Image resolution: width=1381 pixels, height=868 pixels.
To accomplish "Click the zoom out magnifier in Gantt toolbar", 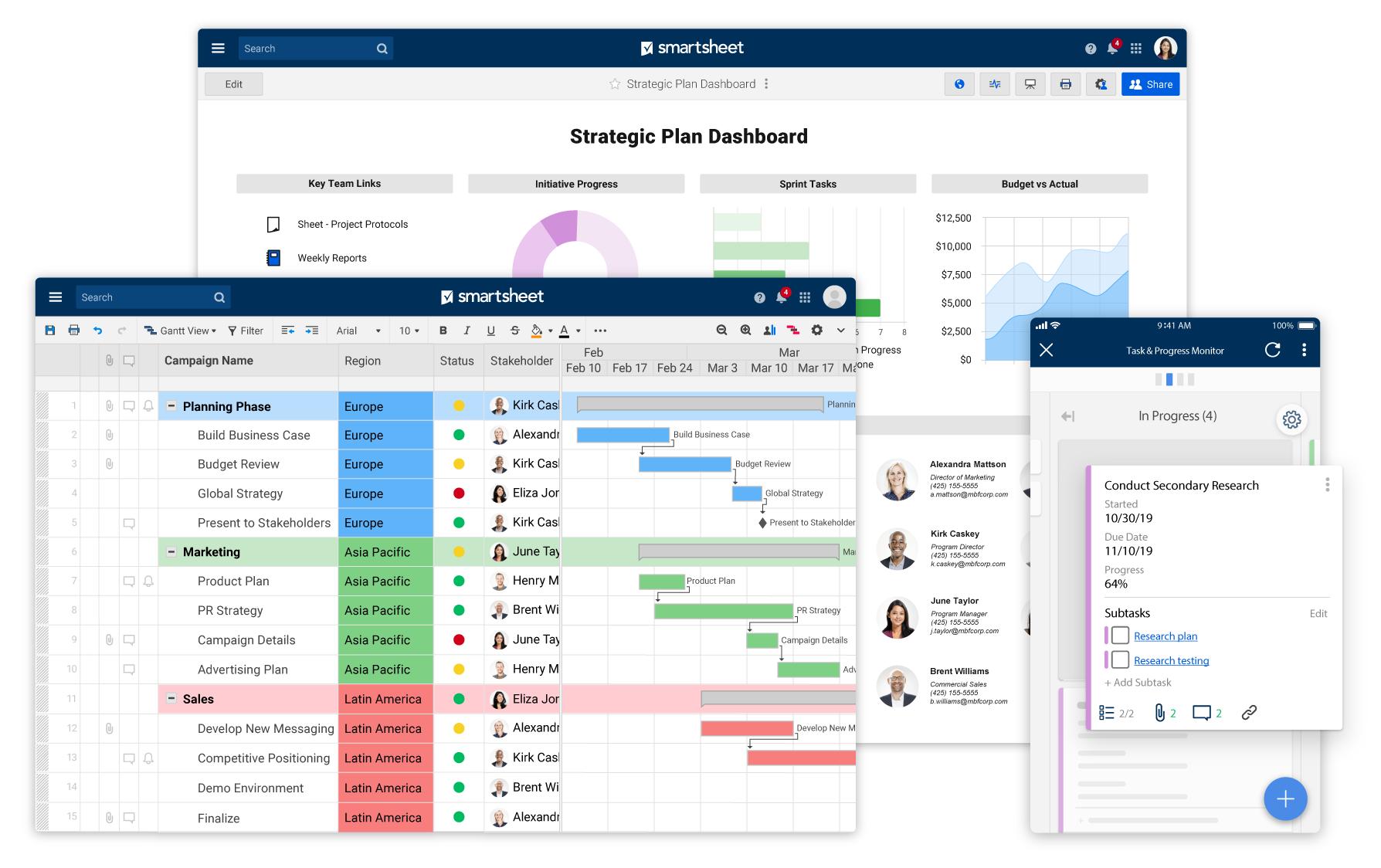I will [x=721, y=331].
